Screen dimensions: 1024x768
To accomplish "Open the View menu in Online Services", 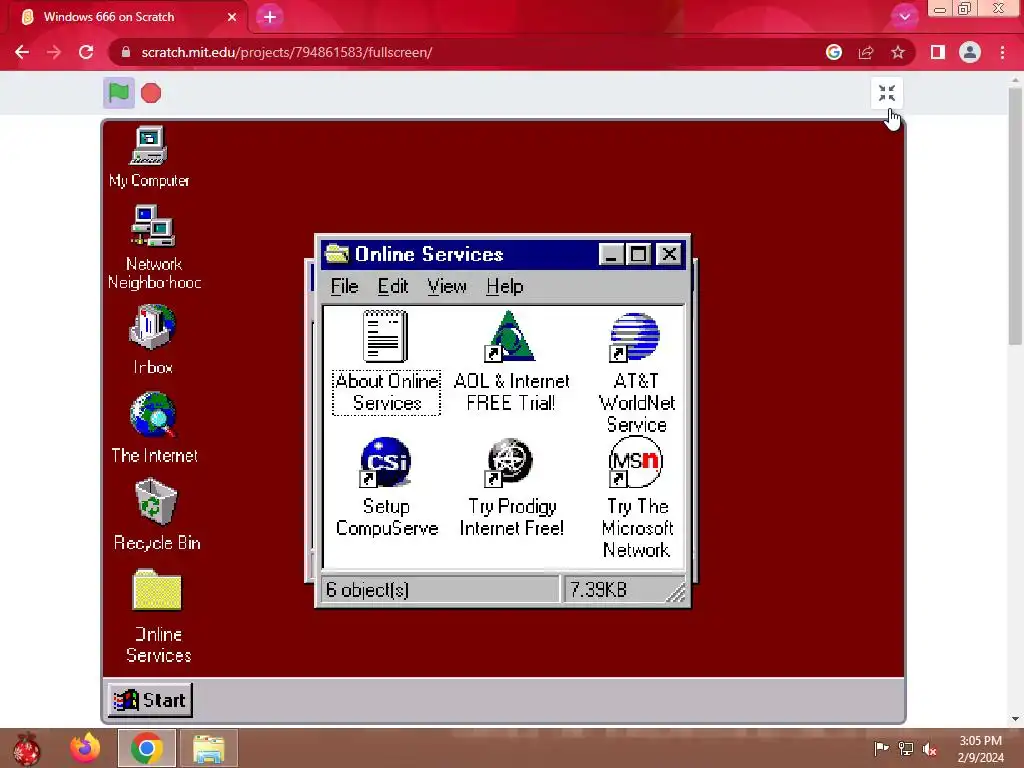I will click(447, 286).
